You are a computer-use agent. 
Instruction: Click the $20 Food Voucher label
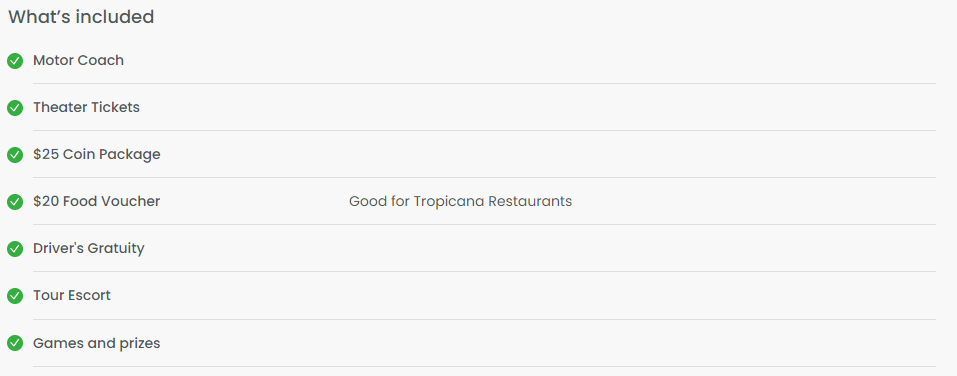pos(96,201)
